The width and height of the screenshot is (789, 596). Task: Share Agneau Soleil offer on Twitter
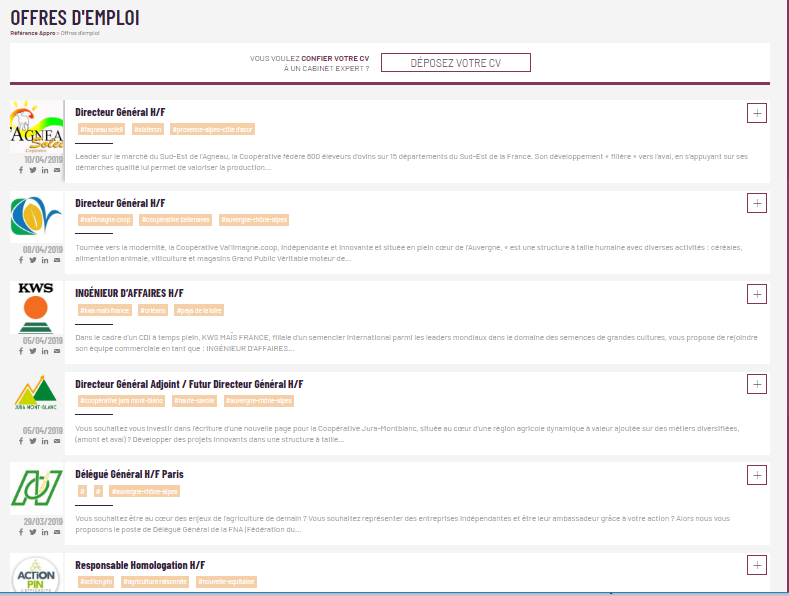coord(33,170)
